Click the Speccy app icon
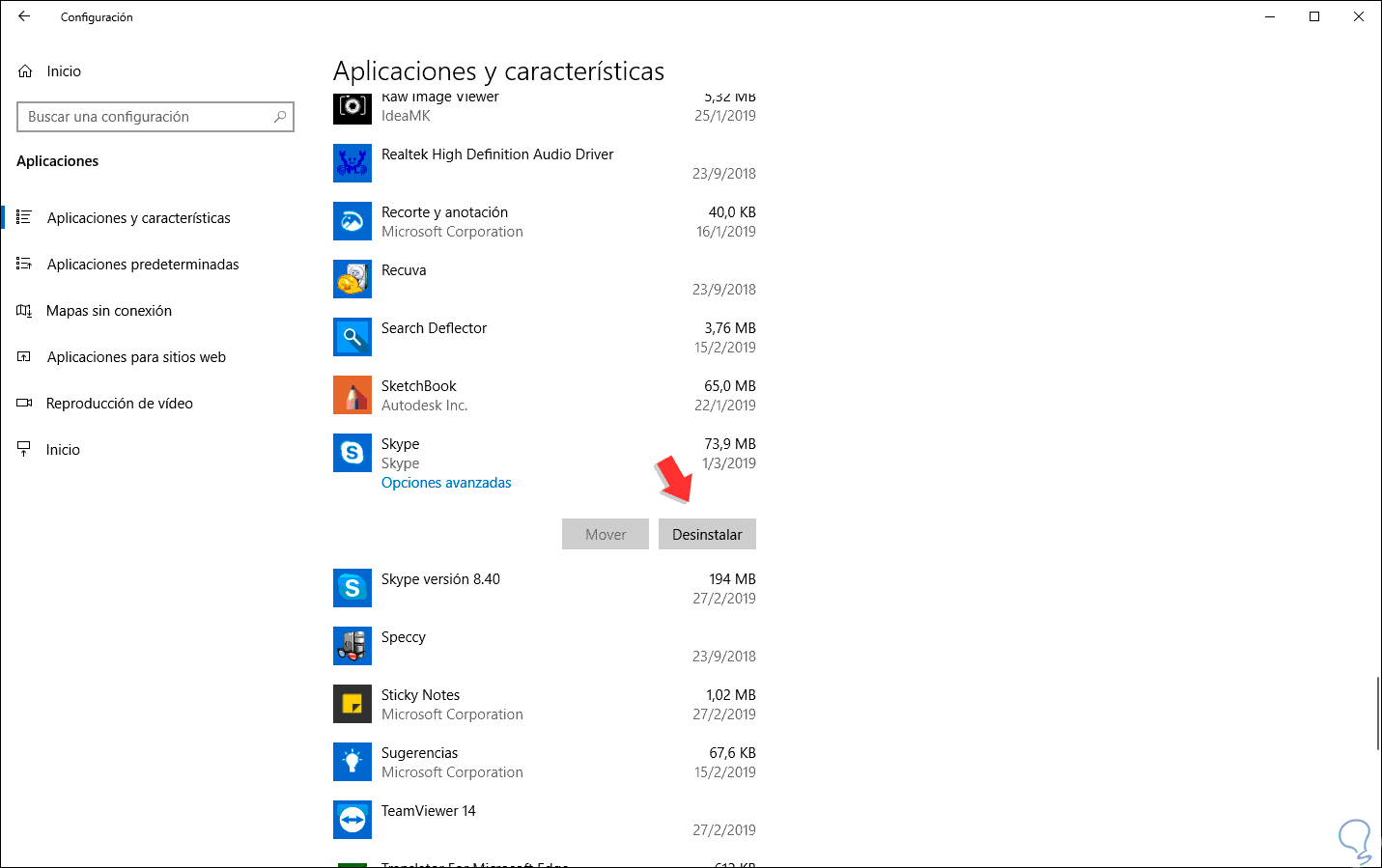1382x868 pixels. (353, 646)
